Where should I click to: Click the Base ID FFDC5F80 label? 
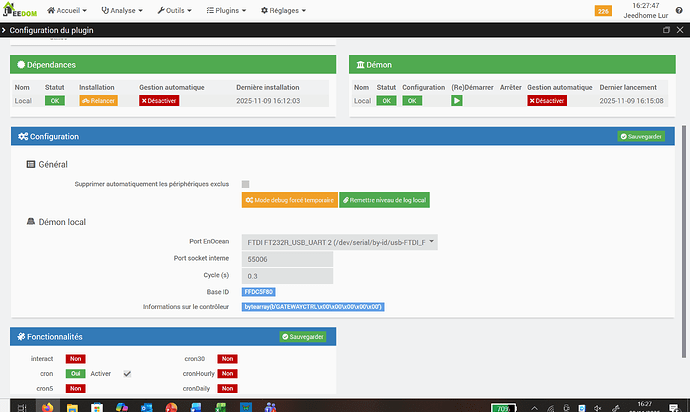pyautogui.click(x=258, y=292)
